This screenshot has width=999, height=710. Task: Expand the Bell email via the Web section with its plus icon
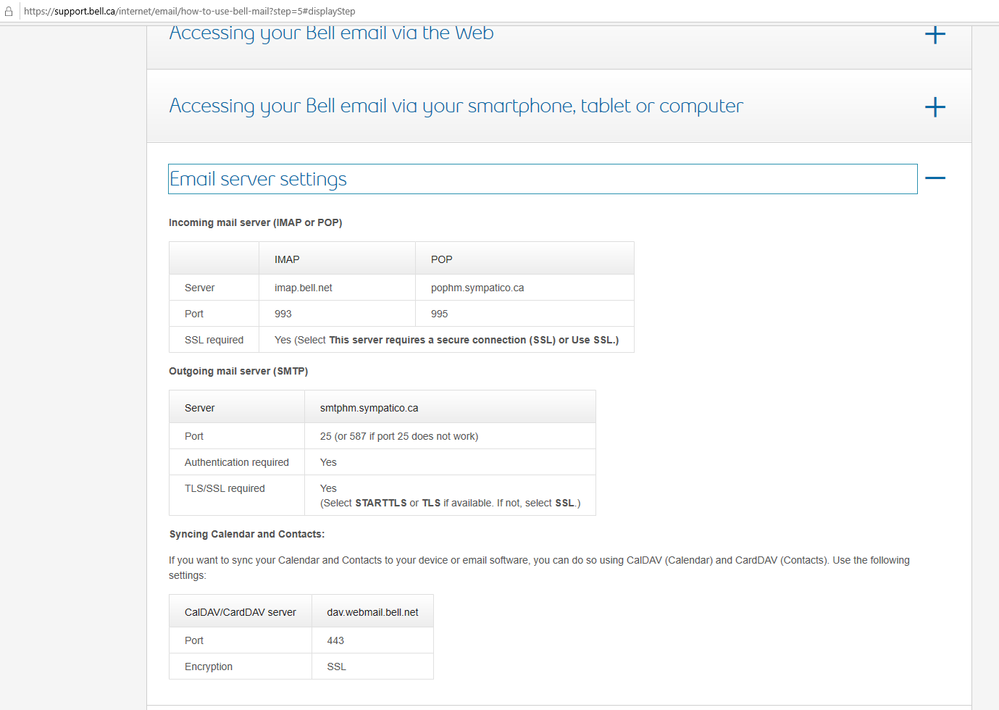935,34
